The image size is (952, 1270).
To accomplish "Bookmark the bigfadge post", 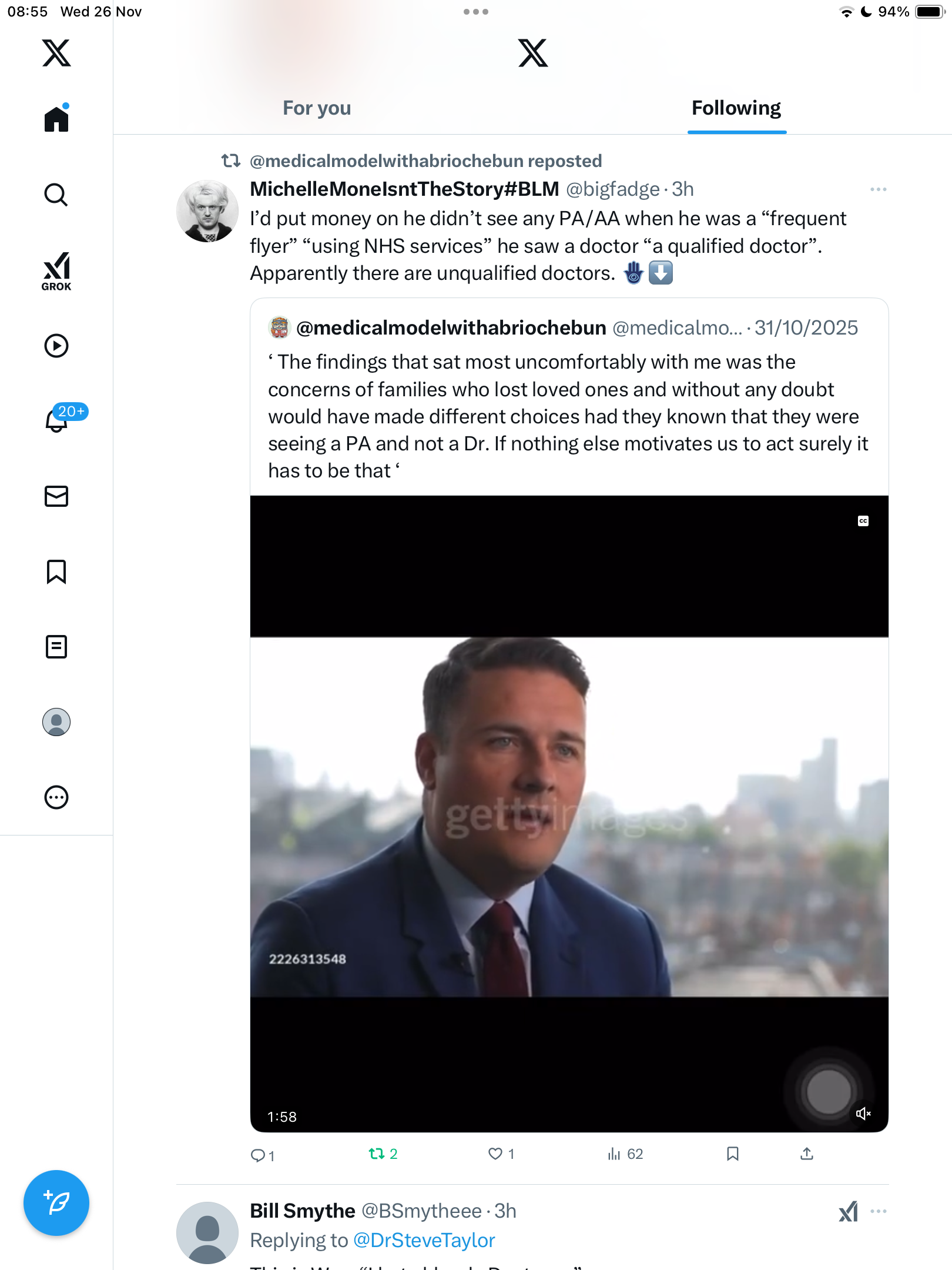I will [x=732, y=1154].
